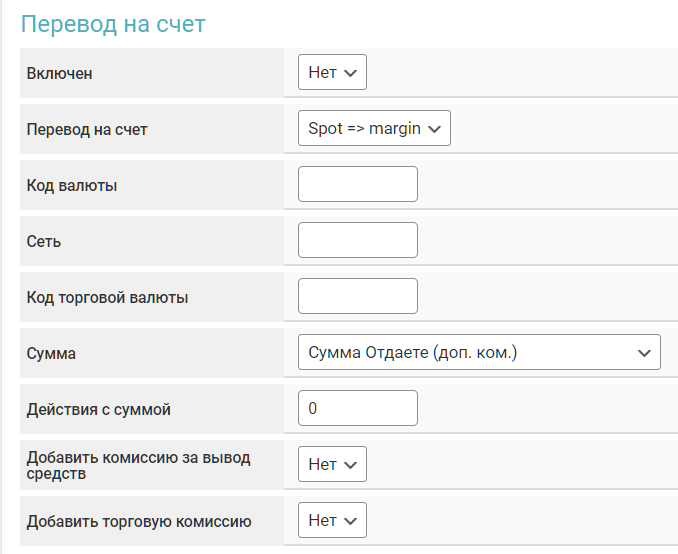Viewport: 678px width, 554px height.
Task: Click the Перевод на счет section heading
Action: (x=113, y=24)
